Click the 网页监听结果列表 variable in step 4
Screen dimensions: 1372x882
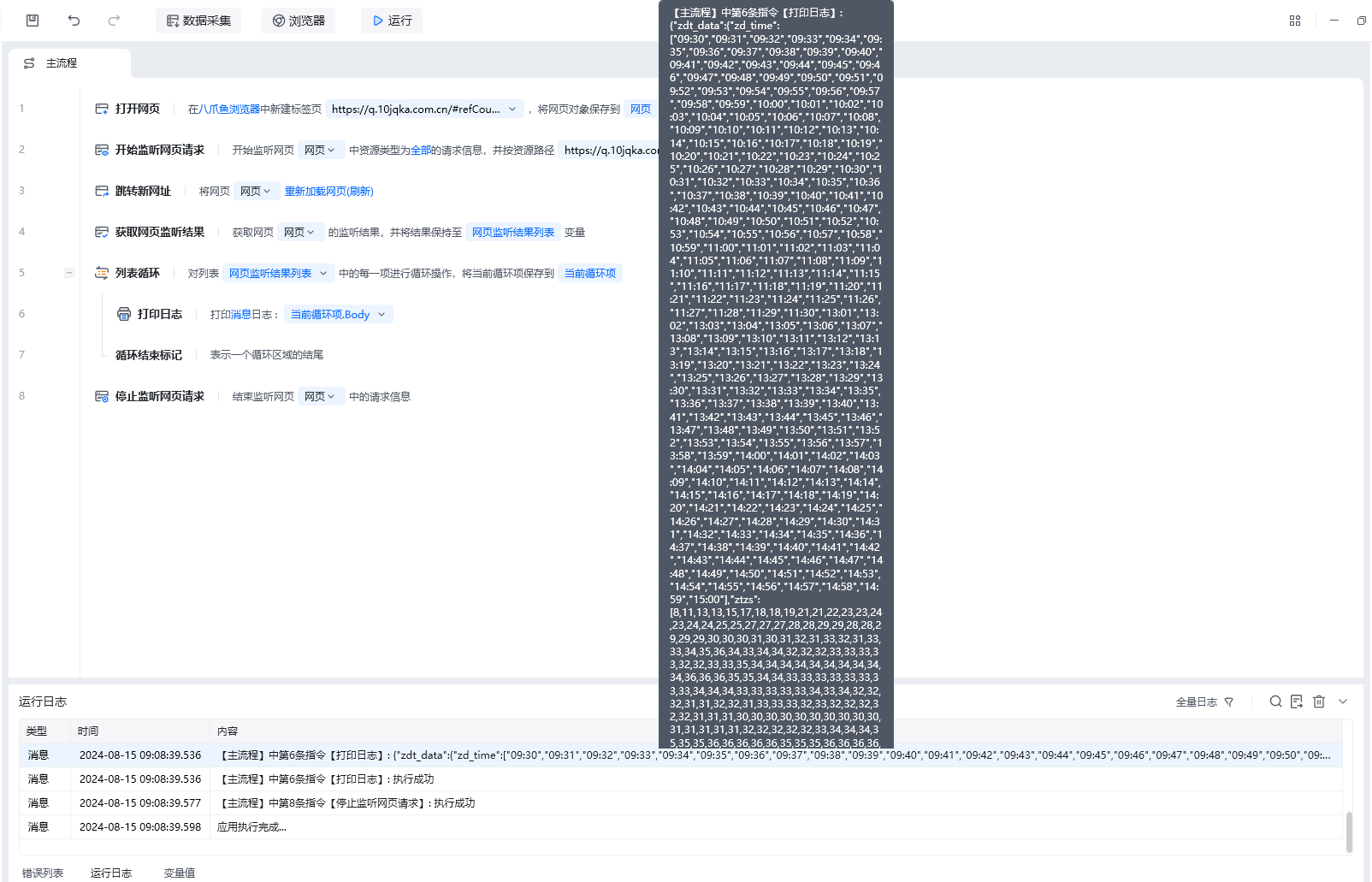click(x=513, y=232)
